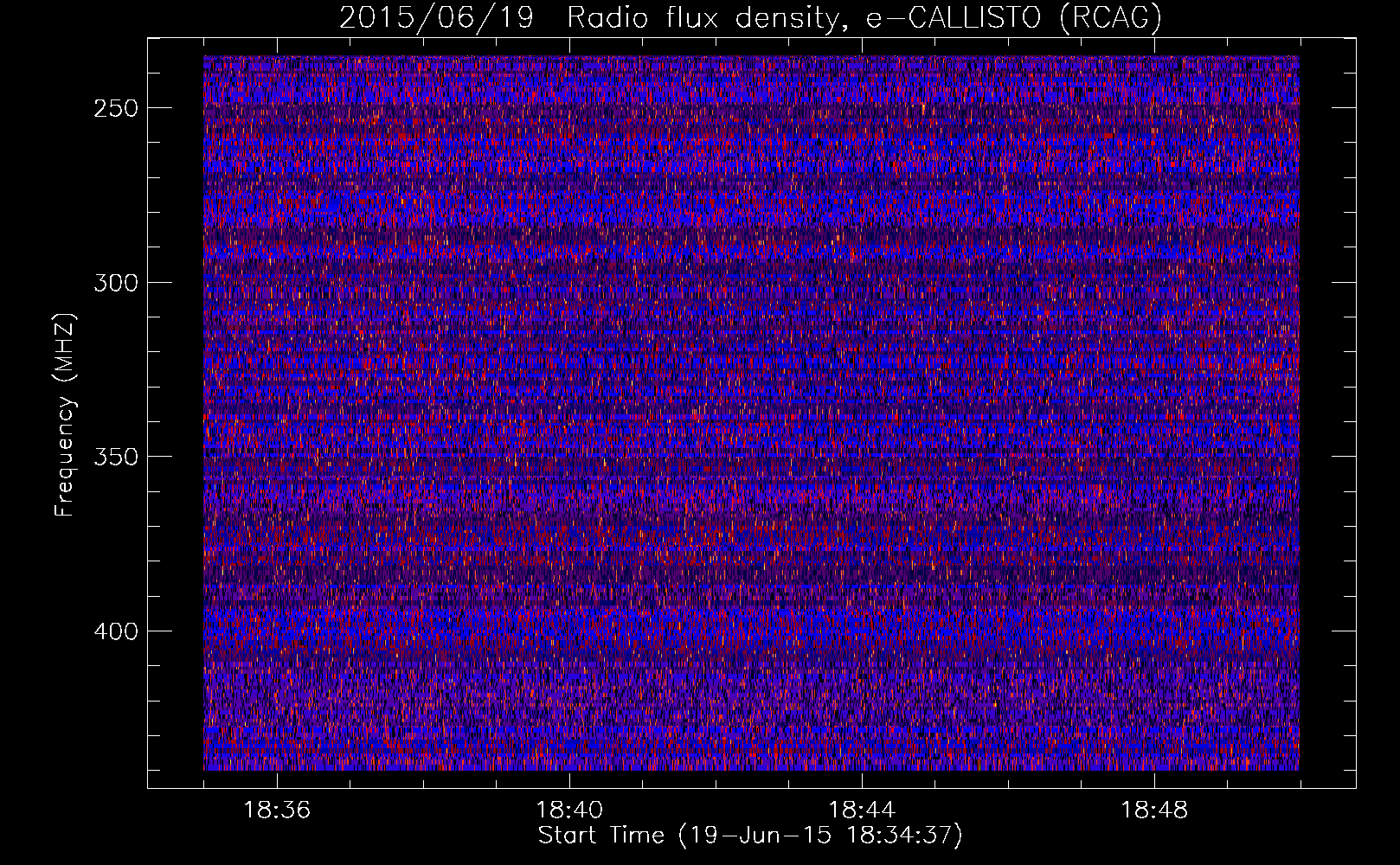Image resolution: width=1400 pixels, height=865 pixels.
Task: Click the 250 frequency tick label
Action: pos(116,108)
